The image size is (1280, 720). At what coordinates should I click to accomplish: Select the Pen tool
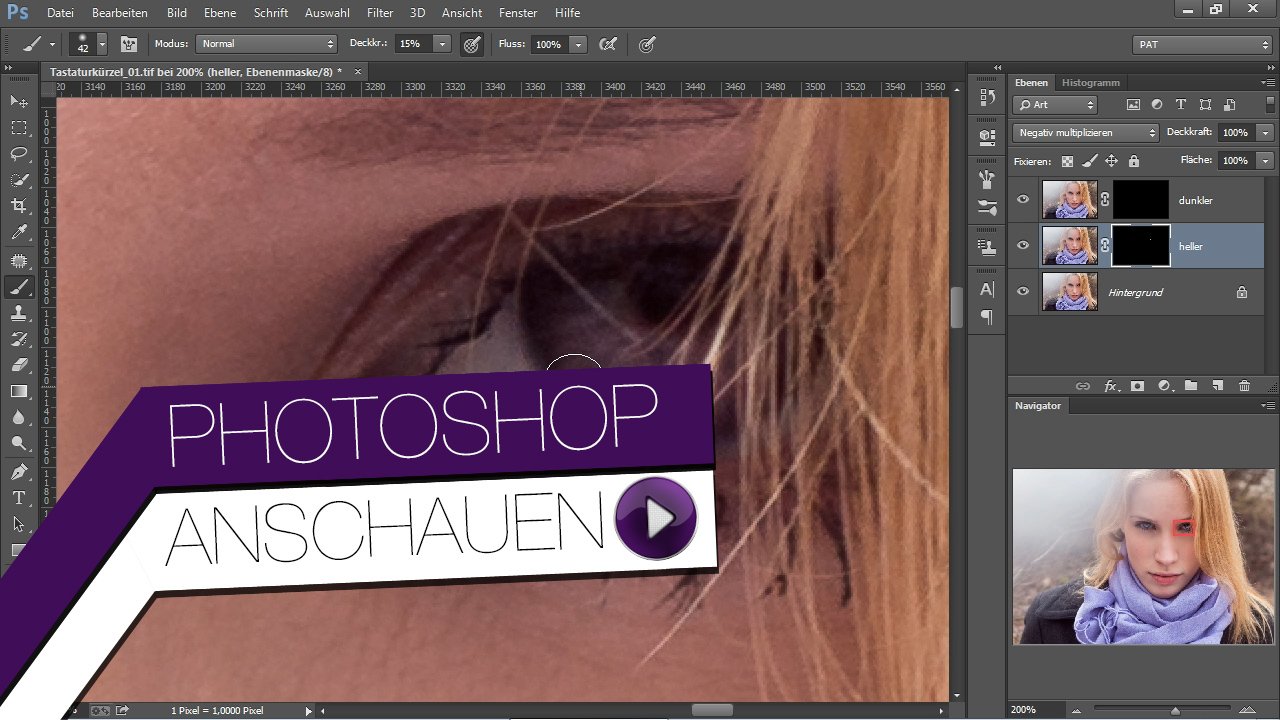pyautogui.click(x=19, y=471)
